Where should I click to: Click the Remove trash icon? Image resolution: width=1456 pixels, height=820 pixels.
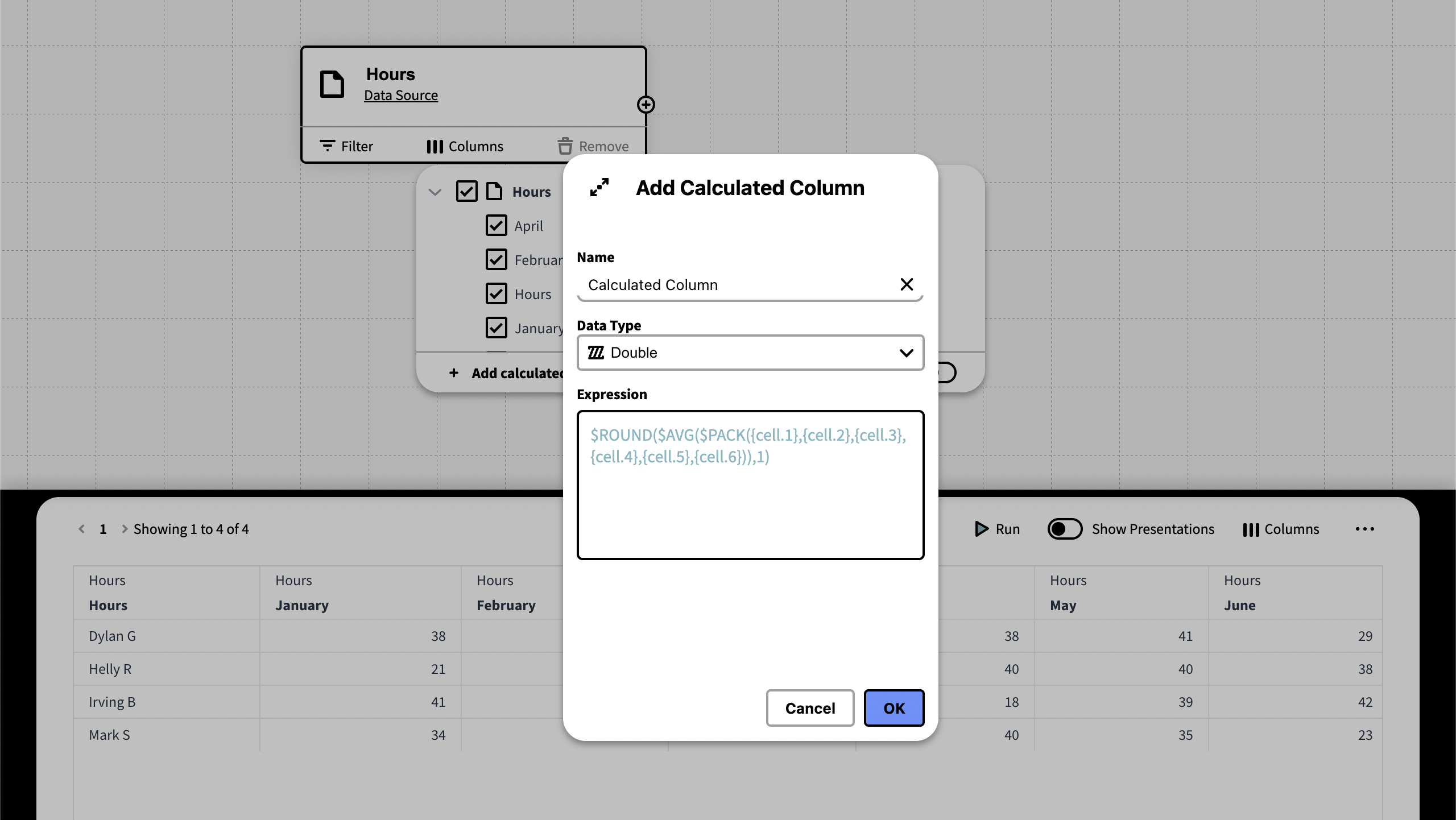pyautogui.click(x=565, y=146)
